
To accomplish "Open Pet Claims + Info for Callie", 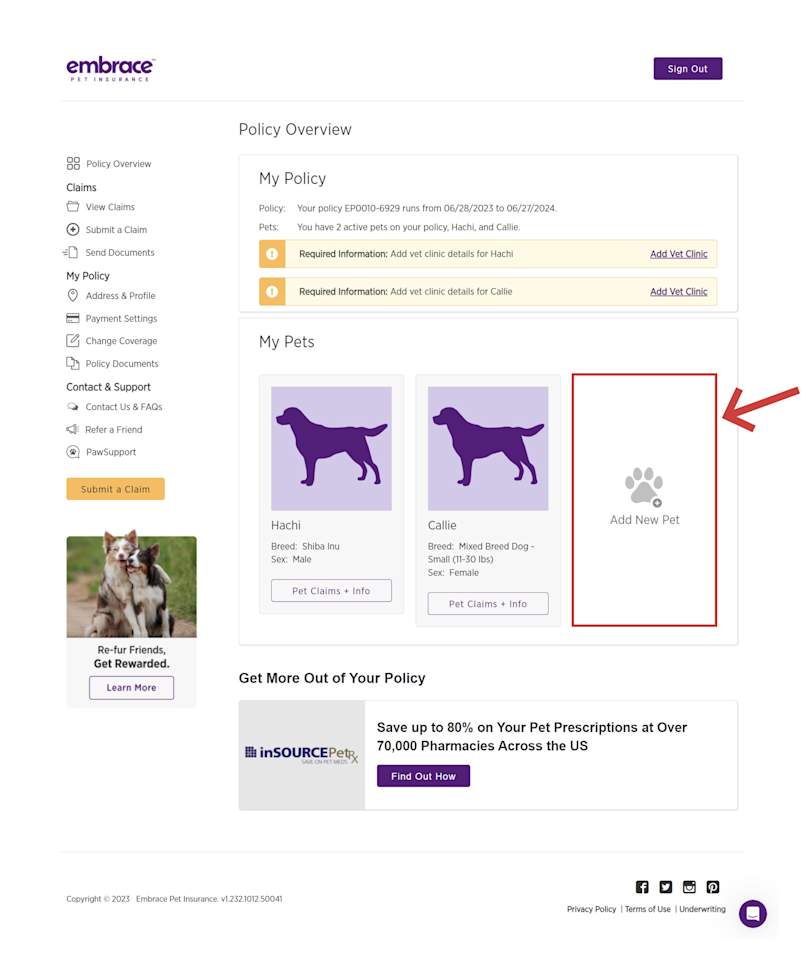I will [x=488, y=603].
